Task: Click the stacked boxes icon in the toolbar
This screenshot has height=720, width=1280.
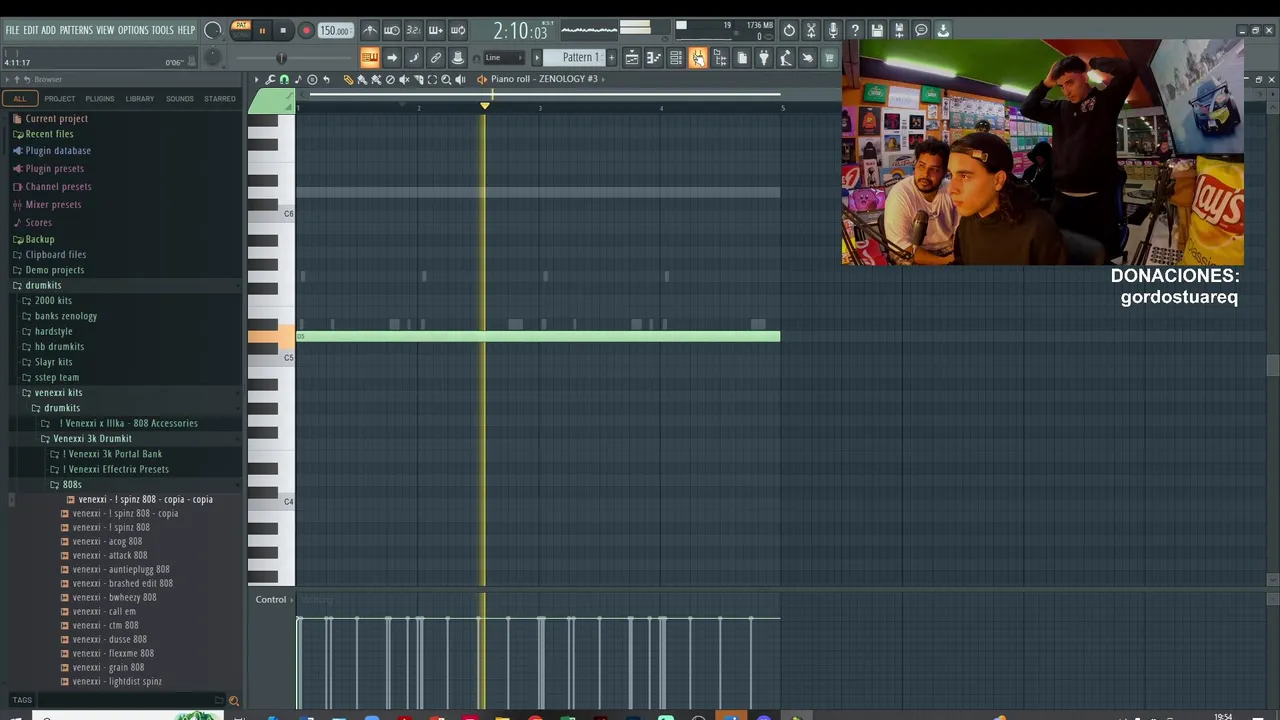Action: (x=720, y=58)
